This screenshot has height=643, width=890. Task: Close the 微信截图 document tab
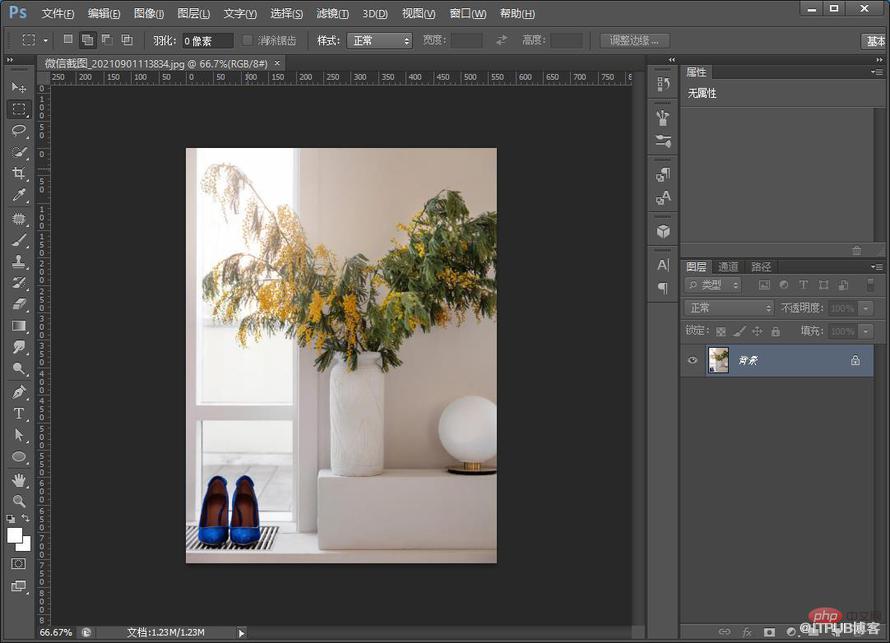pos(277,63)
